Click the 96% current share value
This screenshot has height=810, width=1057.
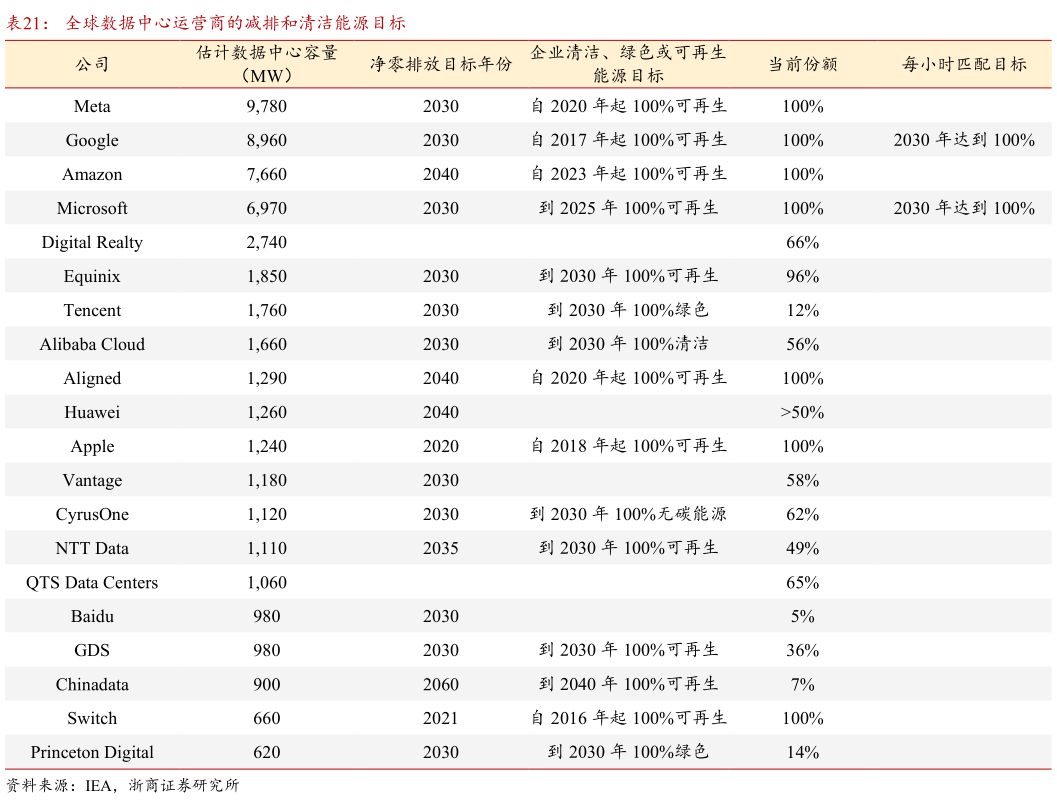click(803, 276)
